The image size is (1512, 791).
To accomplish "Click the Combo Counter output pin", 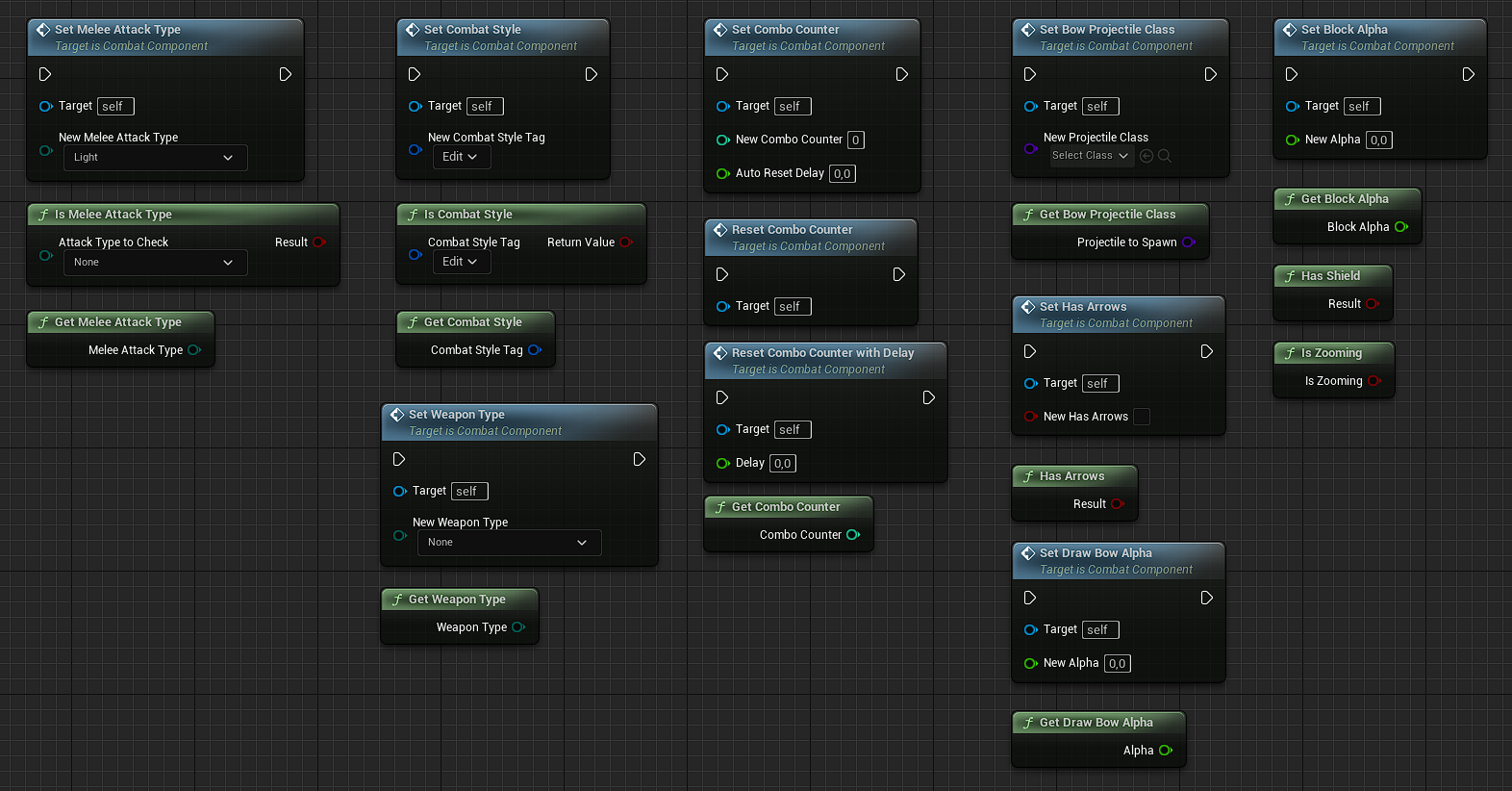I will pos(853,535).
